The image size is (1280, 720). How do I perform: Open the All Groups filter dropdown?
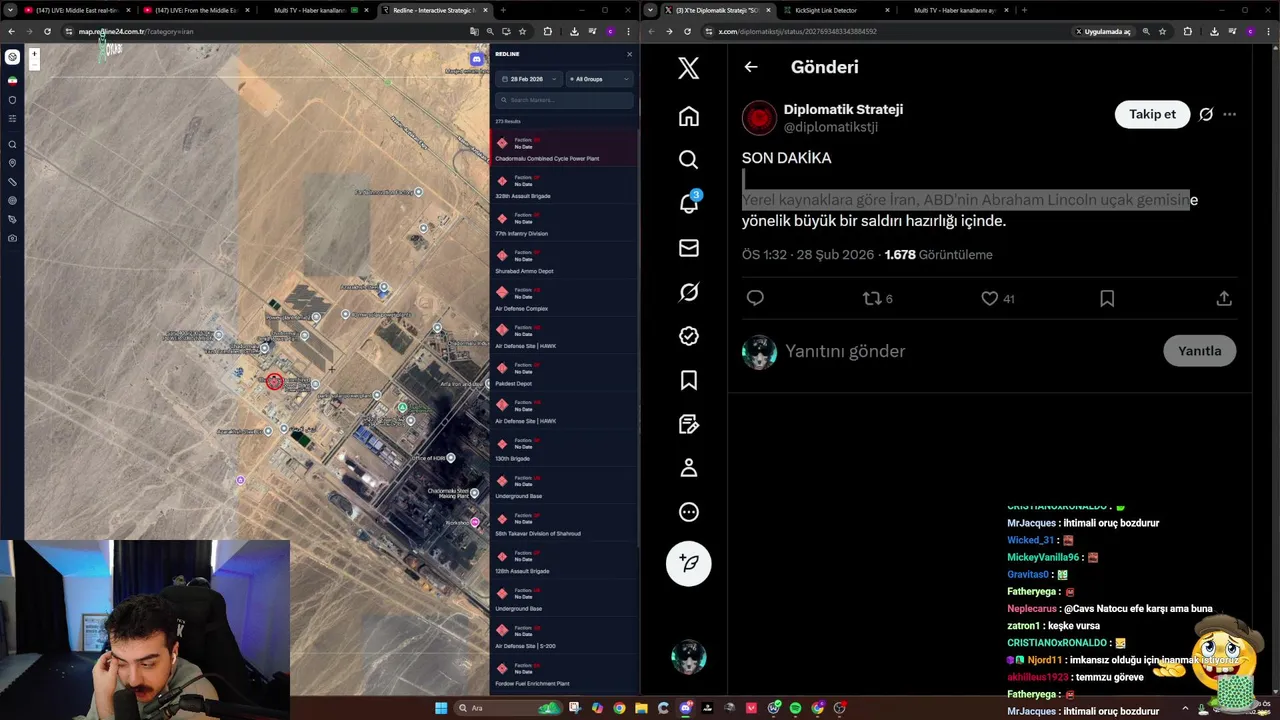point(600,79)
